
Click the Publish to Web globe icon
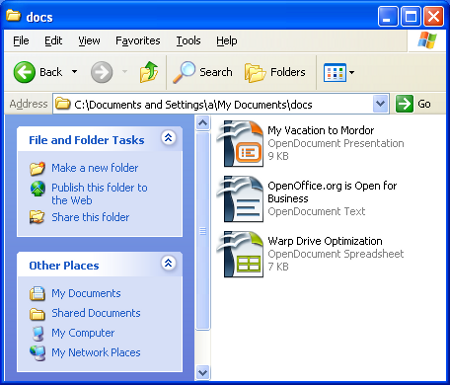(x=38, y=189)
